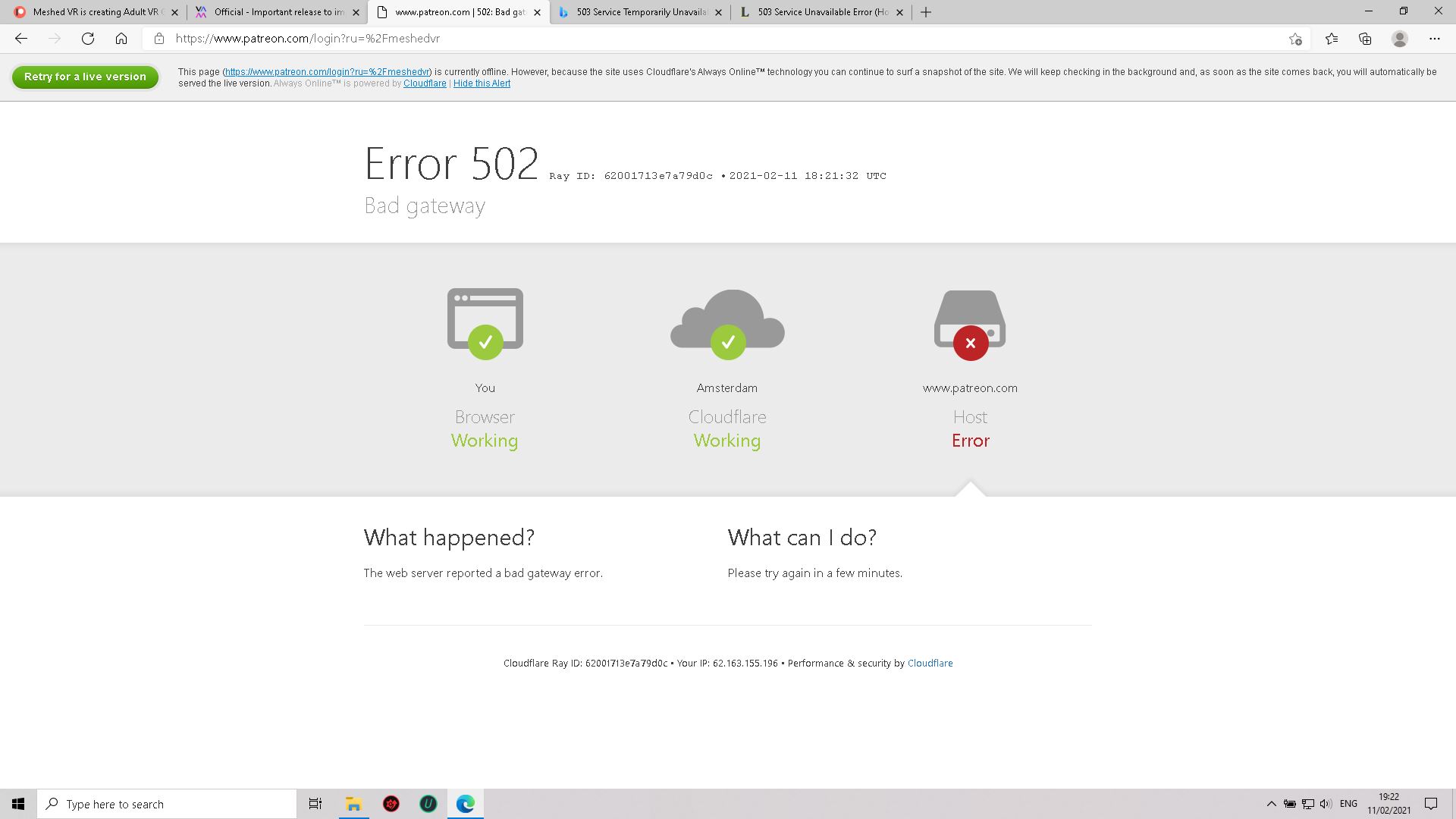The height and width of the screenshot is (819, 1456).
Task: Click the What can I do? heading
Action: pyautogui.click(x=802, y=538)
